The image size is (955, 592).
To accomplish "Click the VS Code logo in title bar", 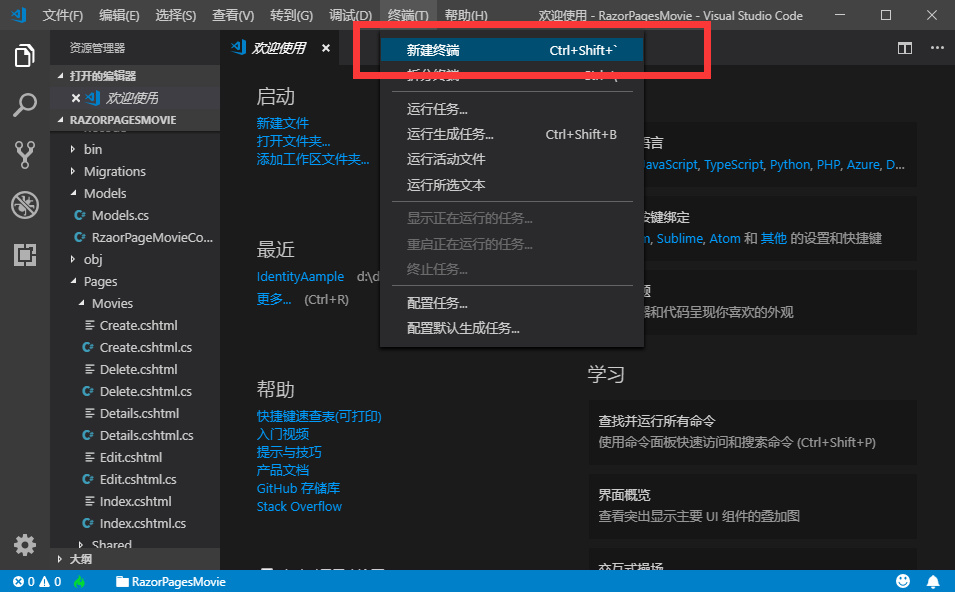I will (19, 15).
